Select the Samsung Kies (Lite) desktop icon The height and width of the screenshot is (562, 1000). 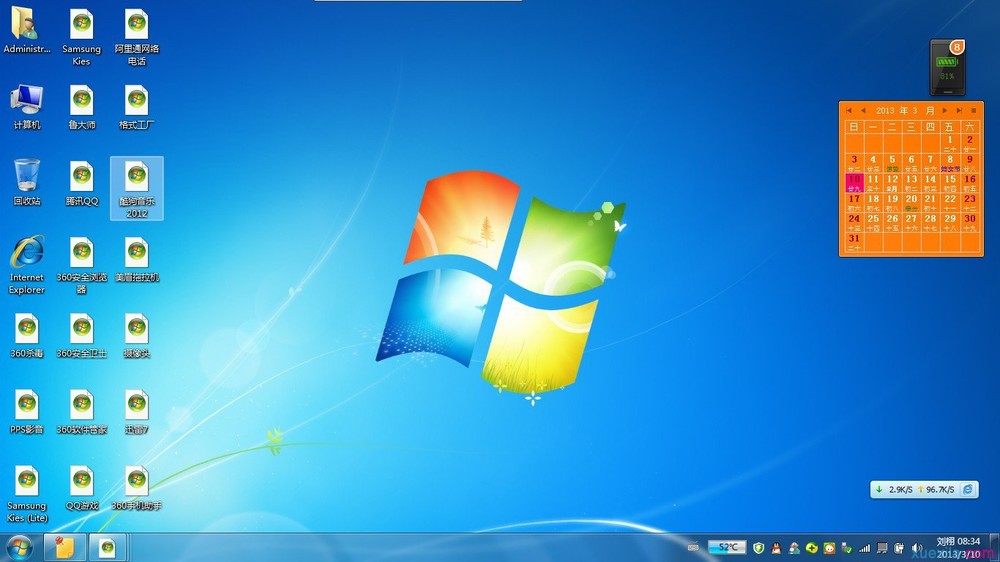coord(26,494)
